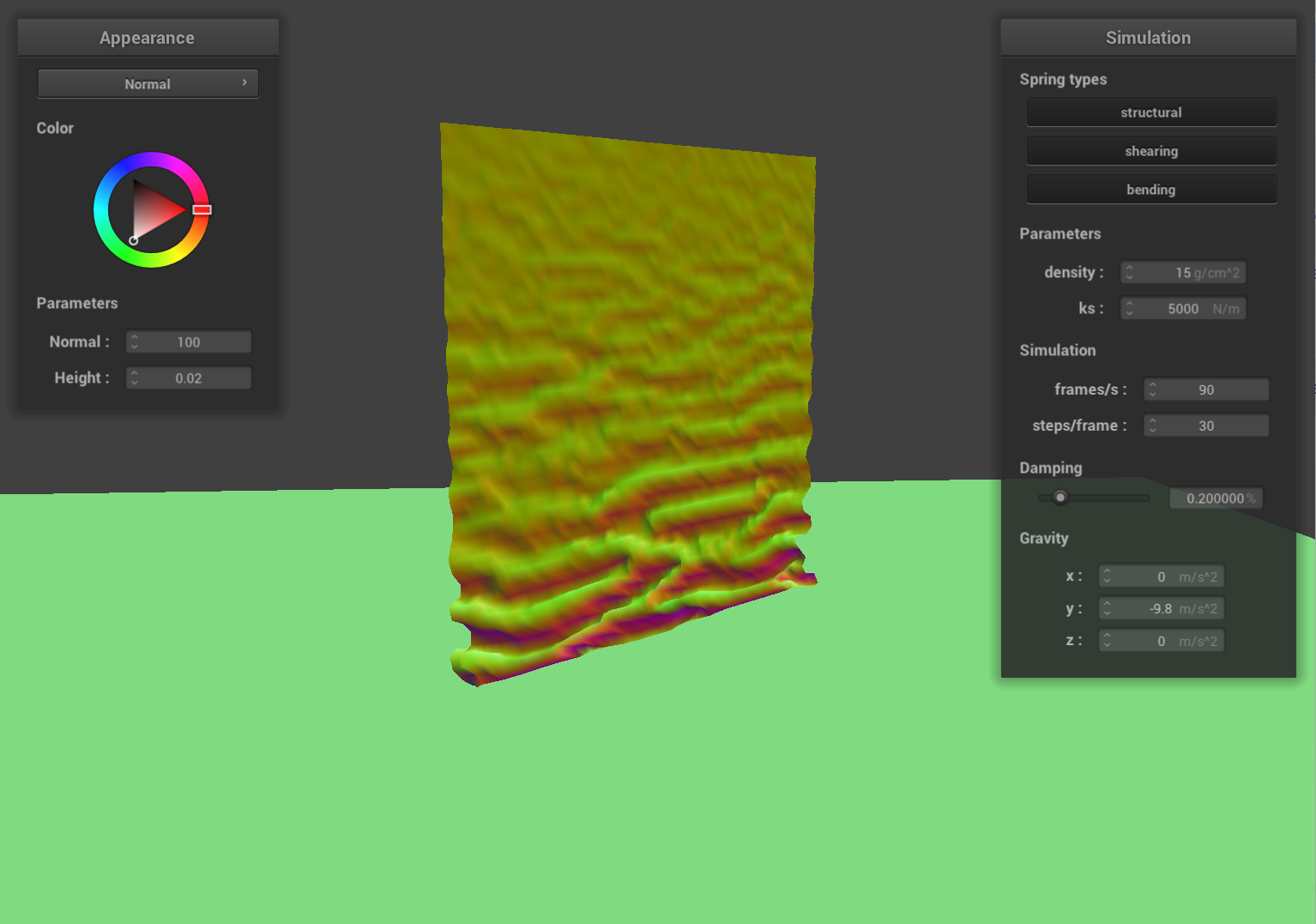The image size is (1316, 924).
Task: Click the stepper arrows on Normal field
Action: 135,342
